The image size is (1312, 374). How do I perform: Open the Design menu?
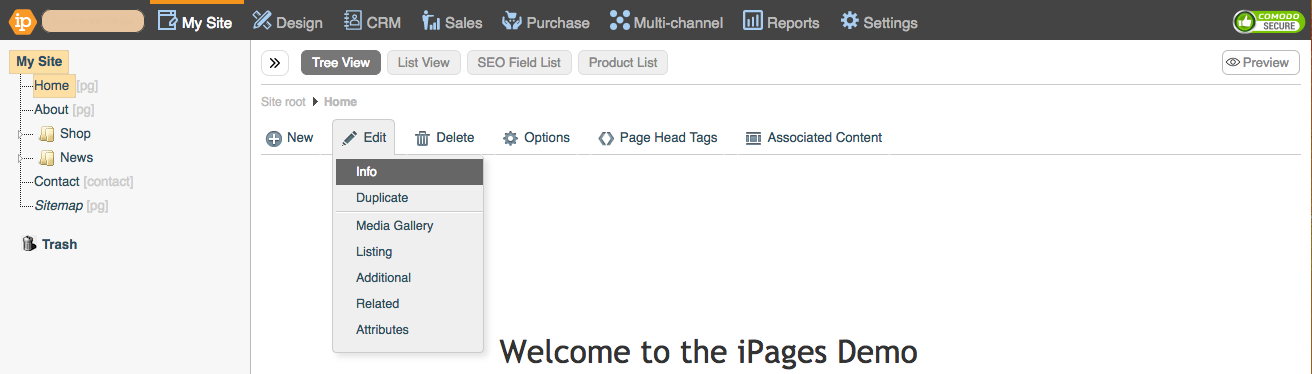[x=288, y=22]
